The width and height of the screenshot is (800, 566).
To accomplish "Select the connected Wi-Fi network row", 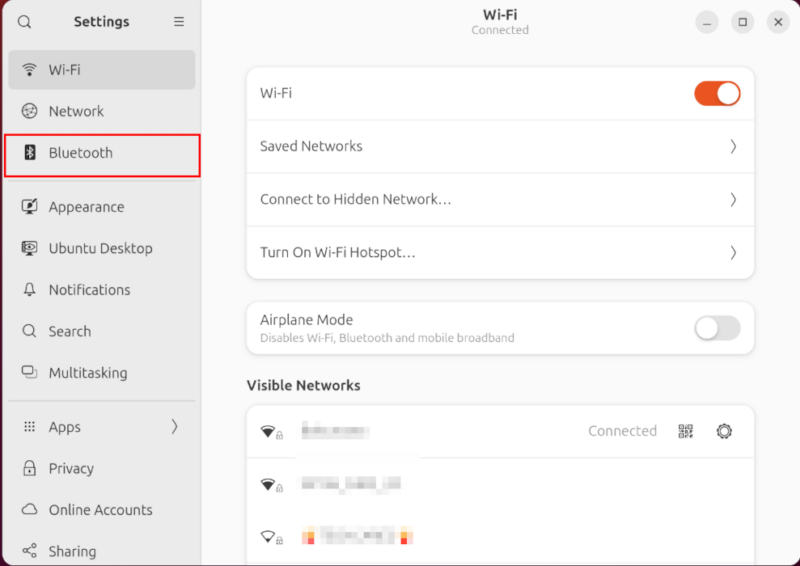I will coord(420,431).
